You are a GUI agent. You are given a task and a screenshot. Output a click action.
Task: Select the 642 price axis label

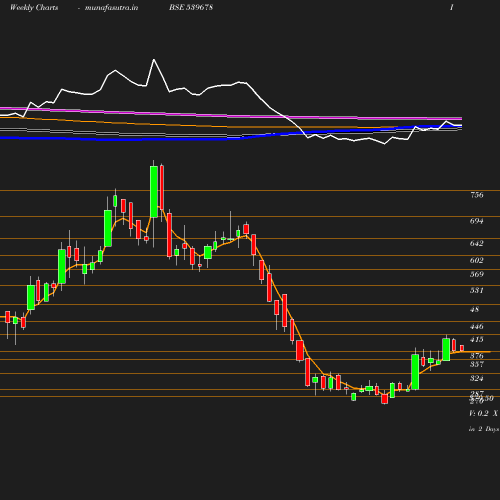click(x=477, y=243)
